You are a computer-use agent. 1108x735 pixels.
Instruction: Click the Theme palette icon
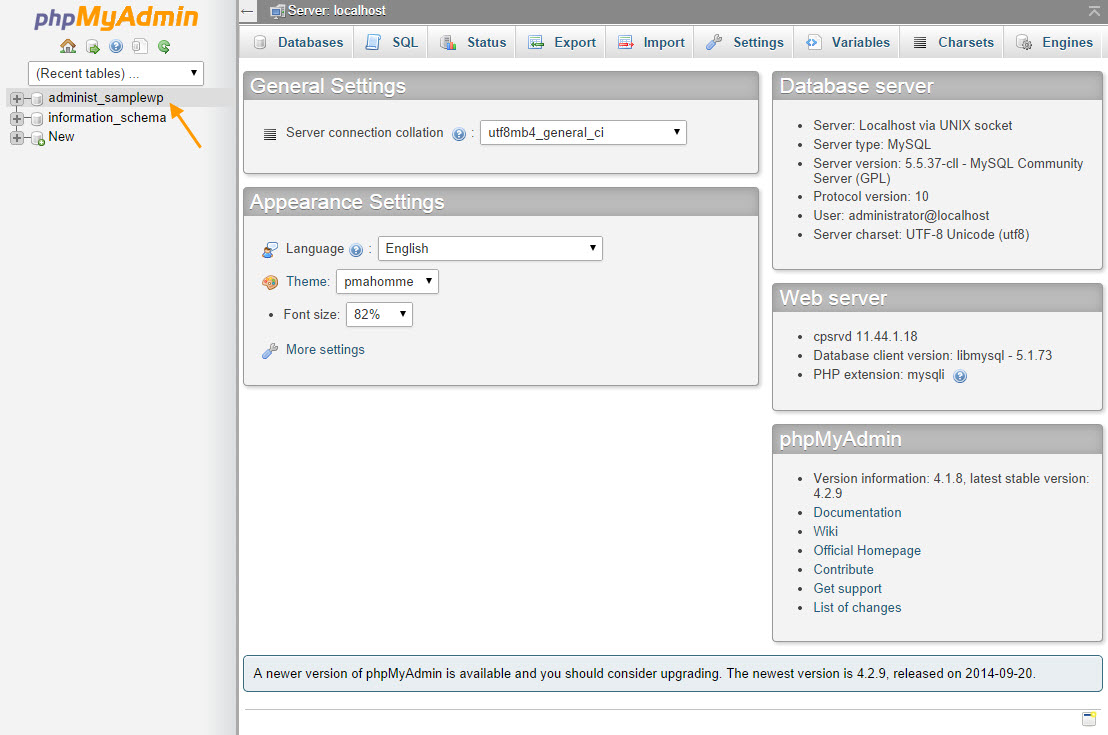270,282
